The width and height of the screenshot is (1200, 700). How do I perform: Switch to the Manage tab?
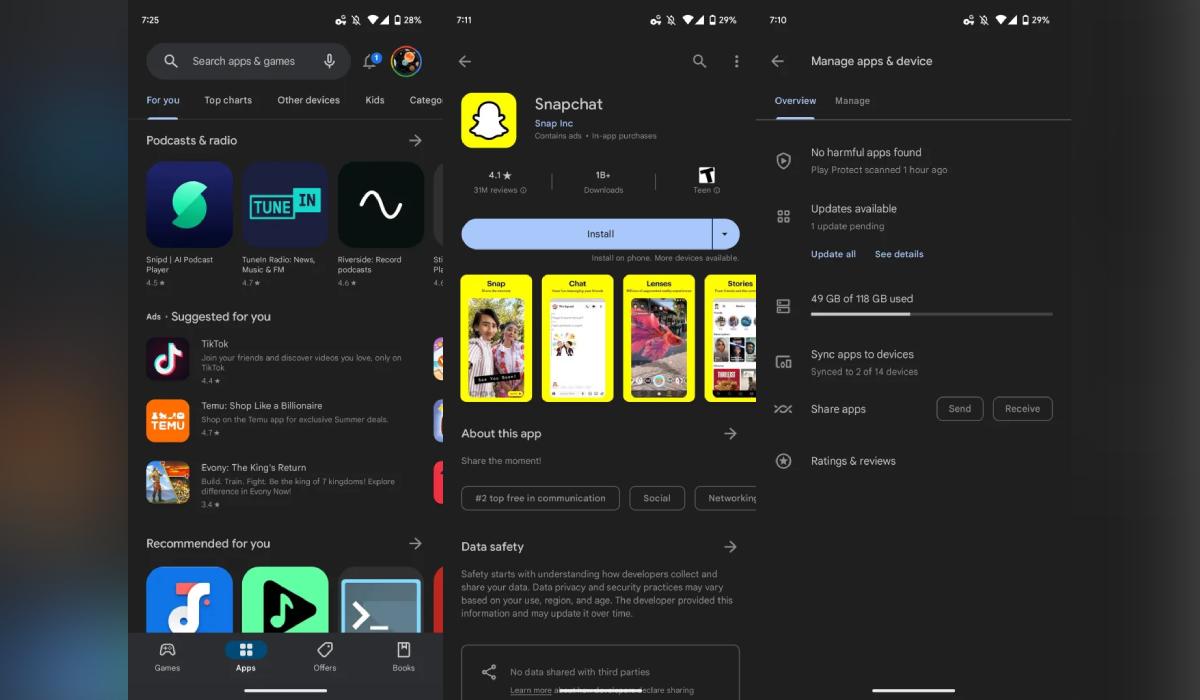tap(852, 101)
